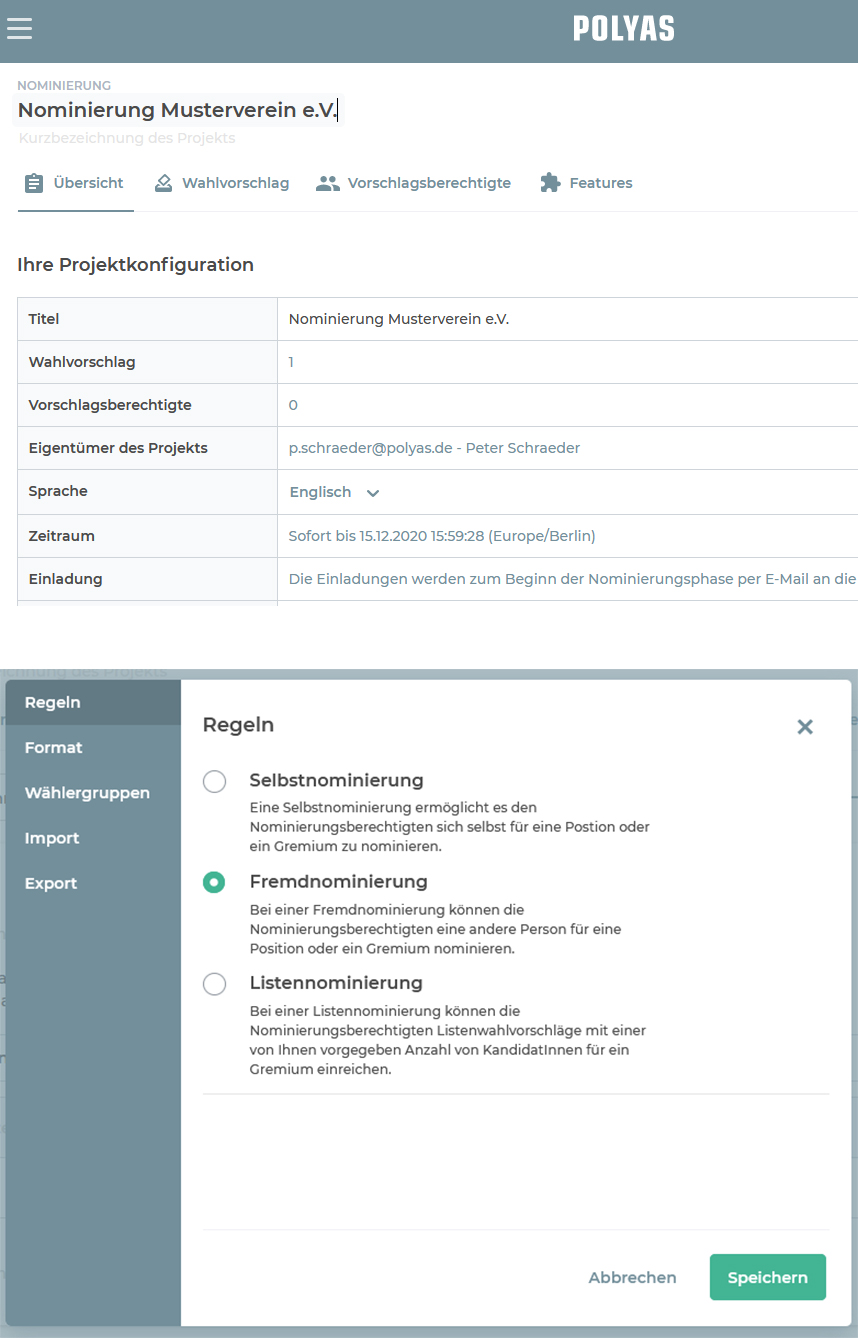
Task: Switch to the Übersicht tab
Action: 76,183
